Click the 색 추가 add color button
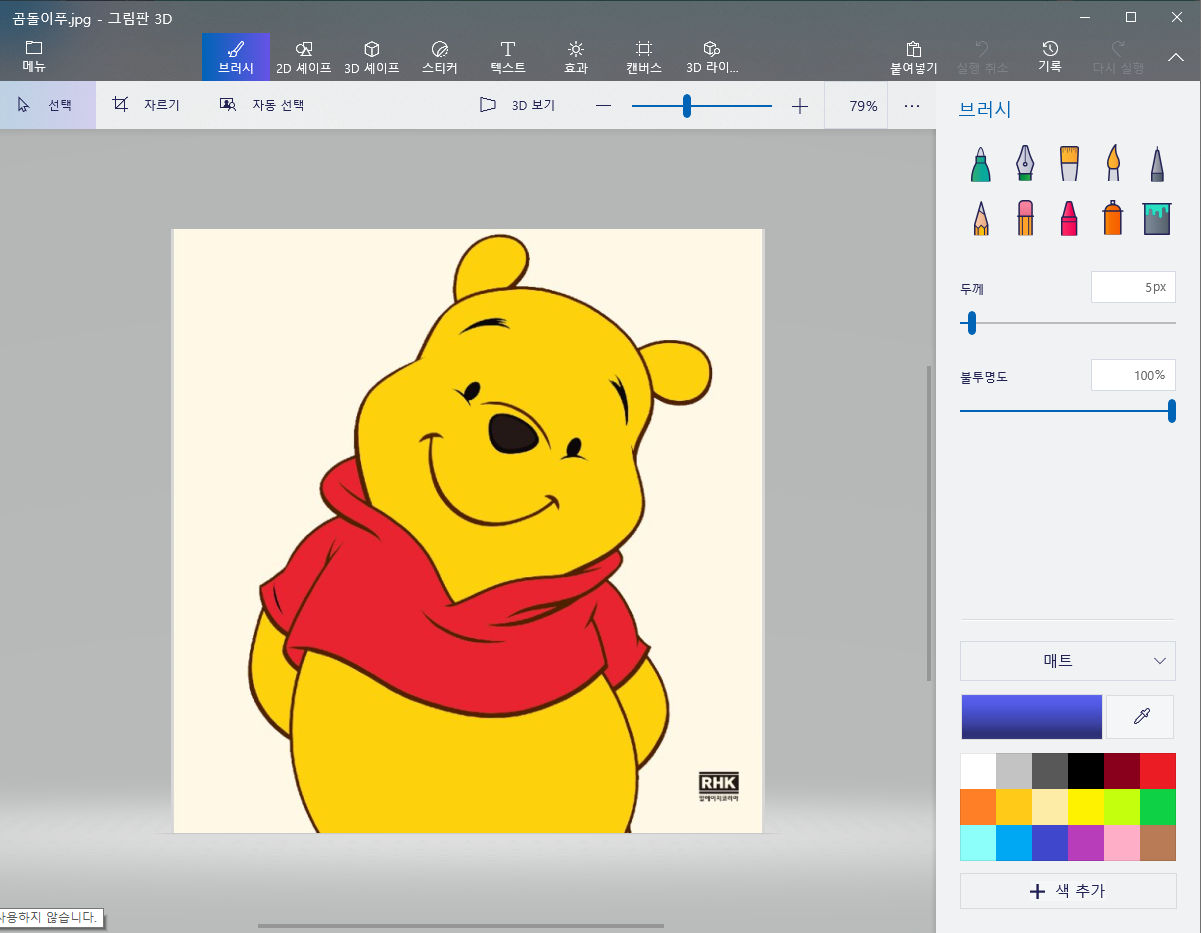The width and height of the screenshot is (1201, 933). [x=1067, y=891]
